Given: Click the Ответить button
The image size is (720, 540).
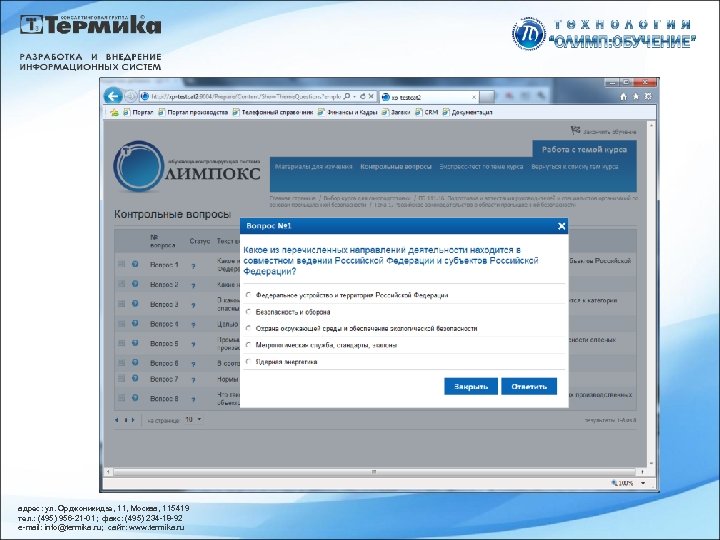Looking at the screenshot, I should [529, 386].
